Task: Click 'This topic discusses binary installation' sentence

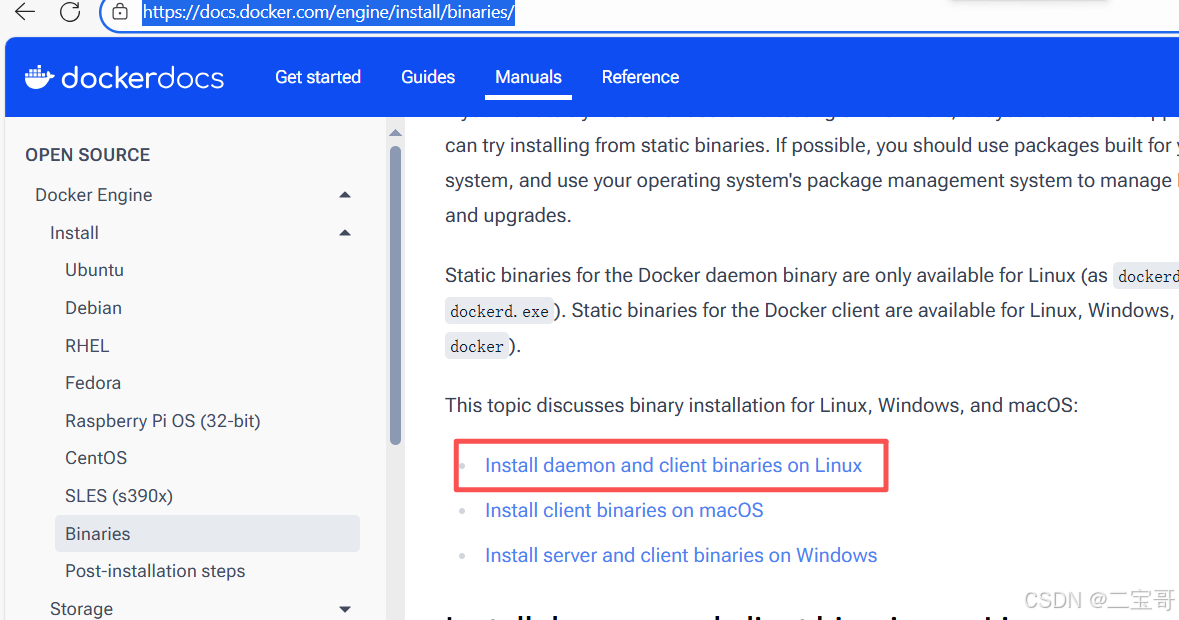Action: point(762,406)
